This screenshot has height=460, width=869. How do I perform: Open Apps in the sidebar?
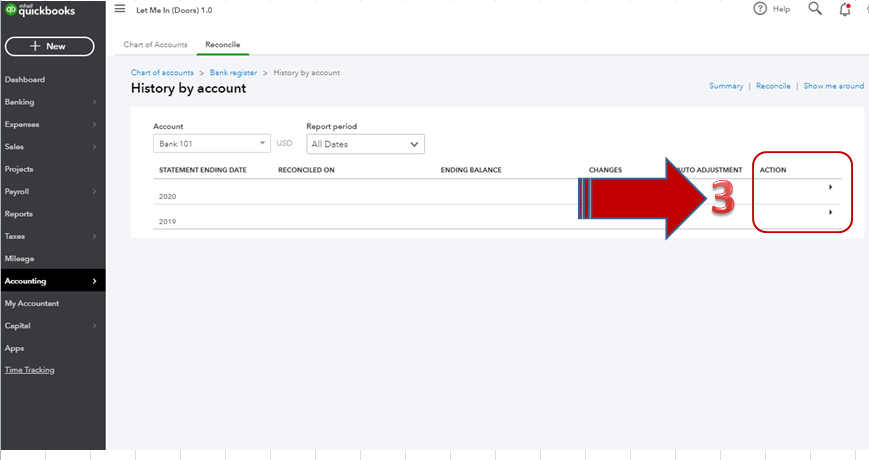click(14, 348)
